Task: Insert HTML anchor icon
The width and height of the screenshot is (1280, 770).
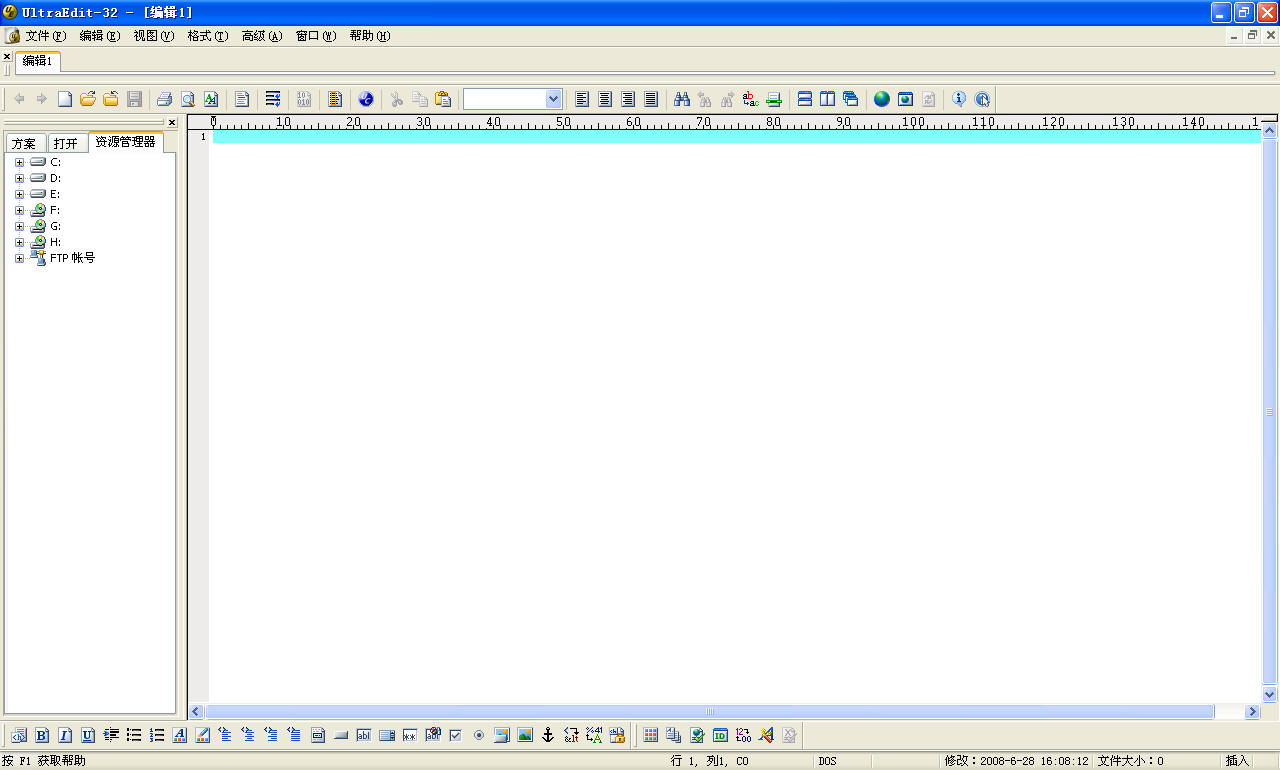Action: [x=548, y=735]
